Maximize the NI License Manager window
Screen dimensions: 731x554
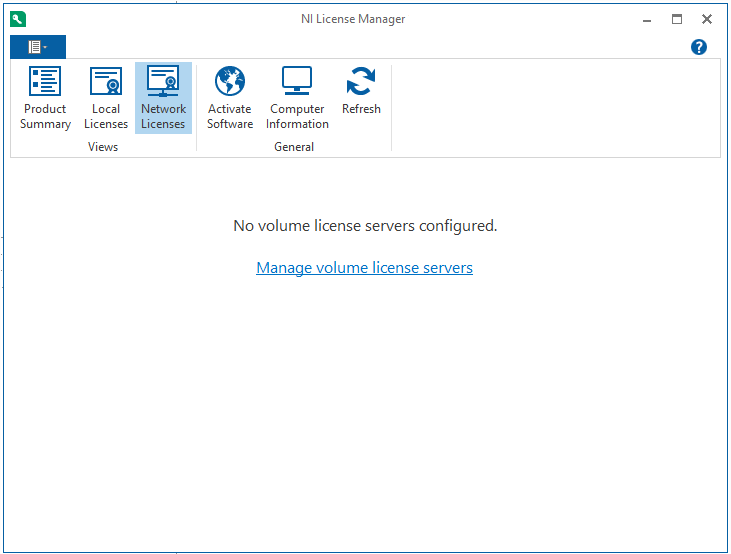677,20
